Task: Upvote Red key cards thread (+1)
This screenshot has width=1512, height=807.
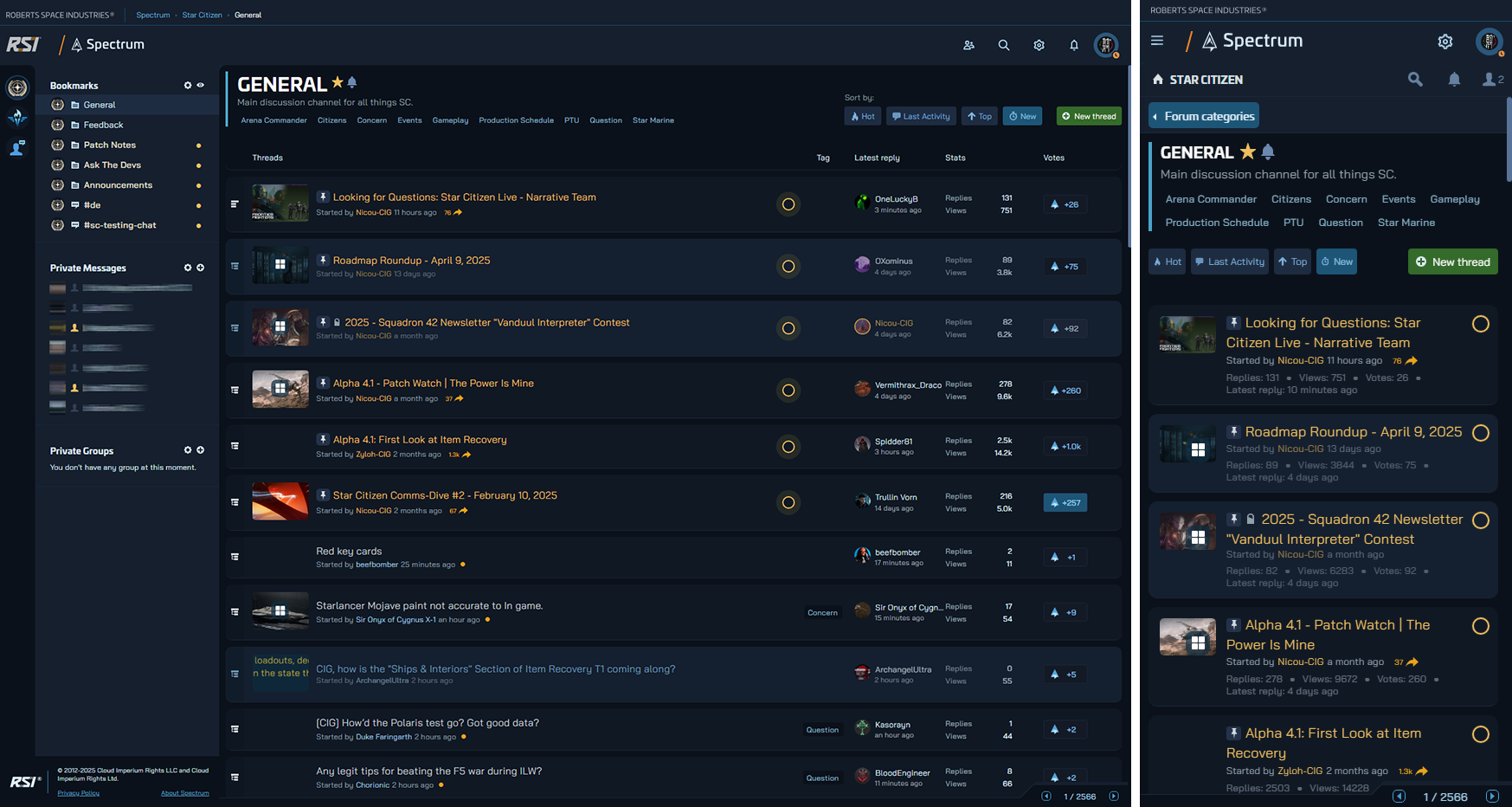Action: 1065,558
